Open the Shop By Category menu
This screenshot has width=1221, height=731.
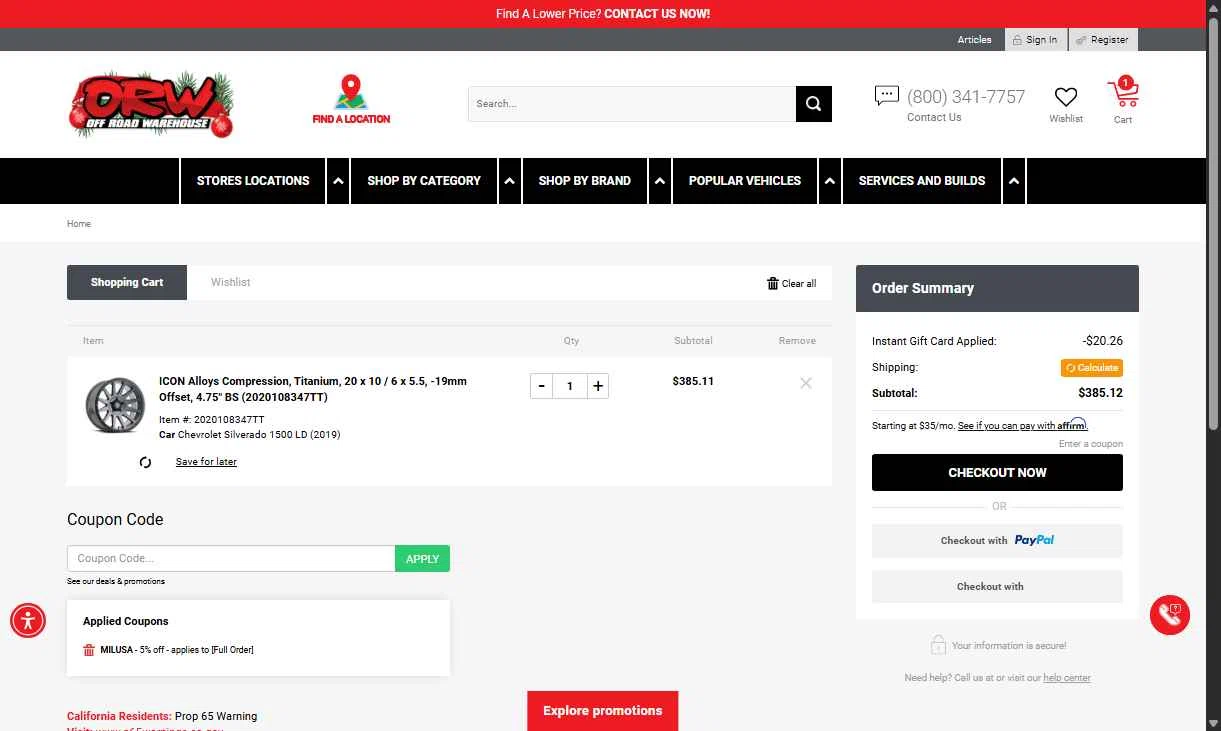coord(424,181)
